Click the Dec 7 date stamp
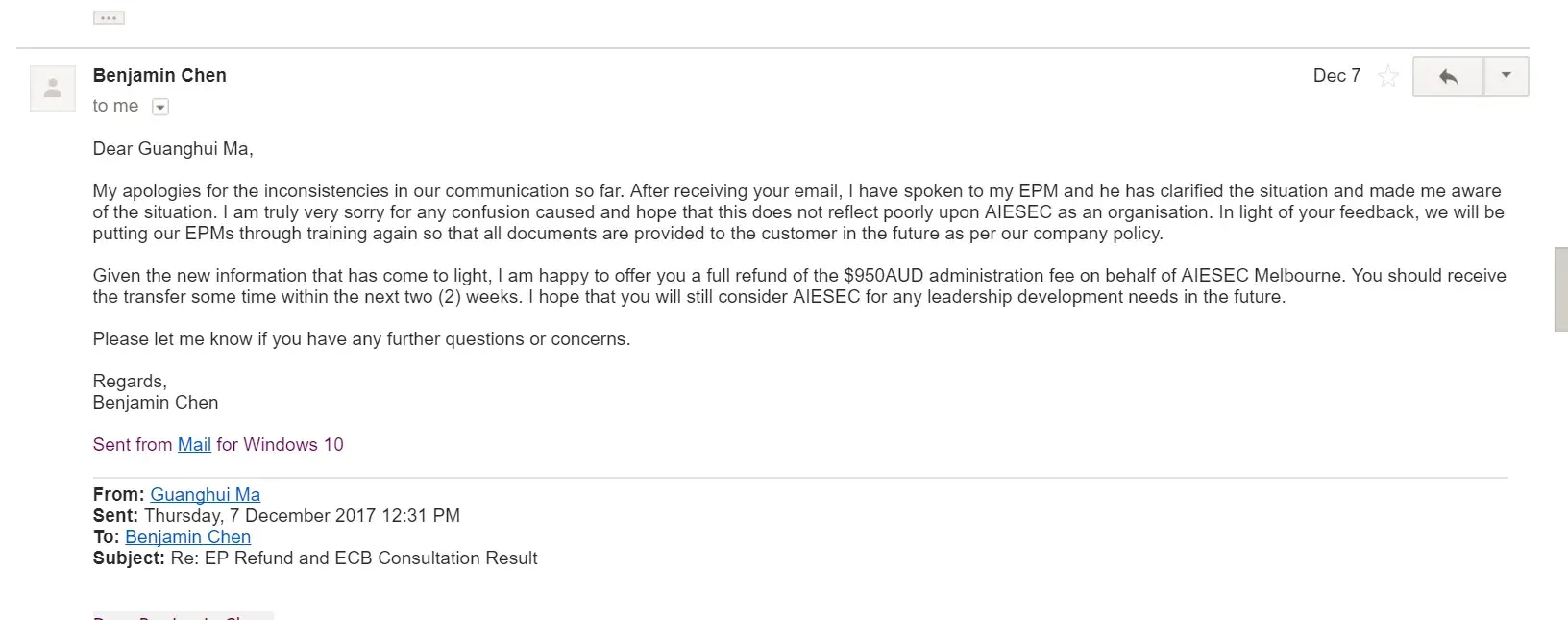The height and width of the screenshot is (620, 1568). pyautogui.click(x=1336, y=76)
